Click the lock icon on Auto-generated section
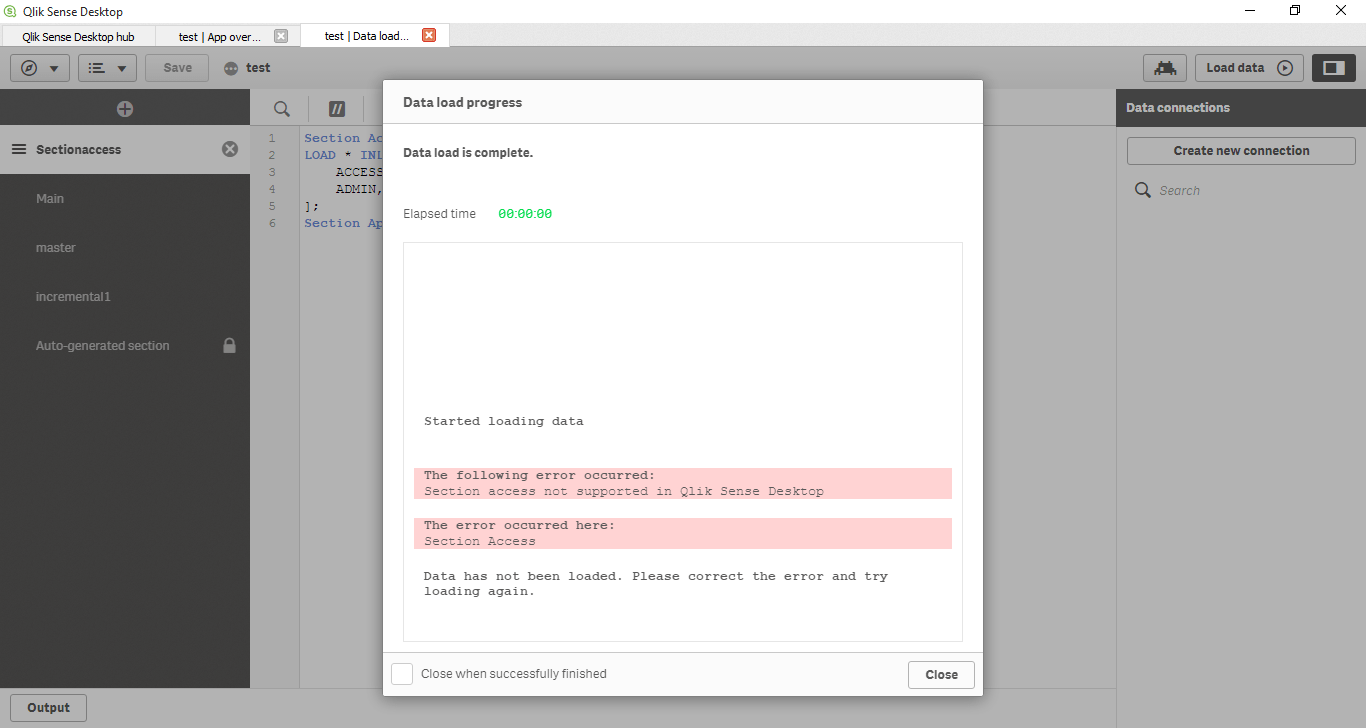This screenshot has width=1366, height=728. (229, 345)
